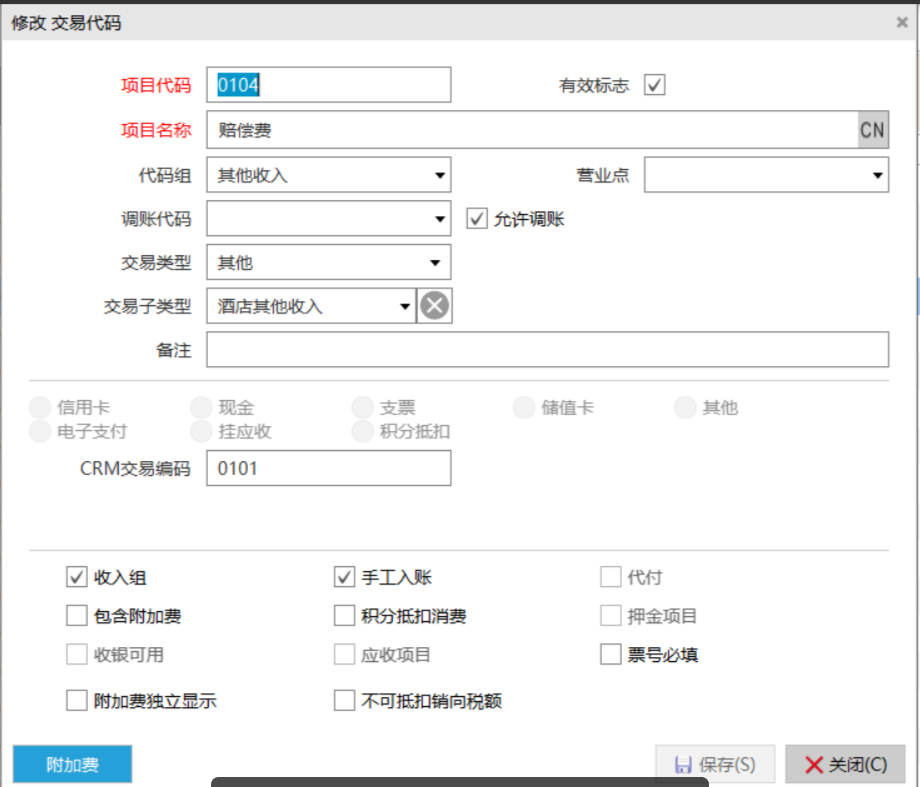Image resolution: width=920 pixels, height=787 pixels.
Task: Open the 代码组 dropdown
Action: click(x=439, y=175)
